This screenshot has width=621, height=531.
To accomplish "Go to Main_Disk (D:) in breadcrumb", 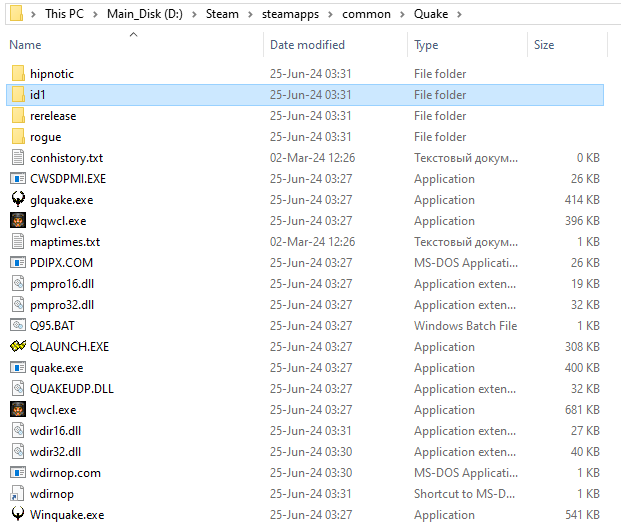I will point(145,14).
